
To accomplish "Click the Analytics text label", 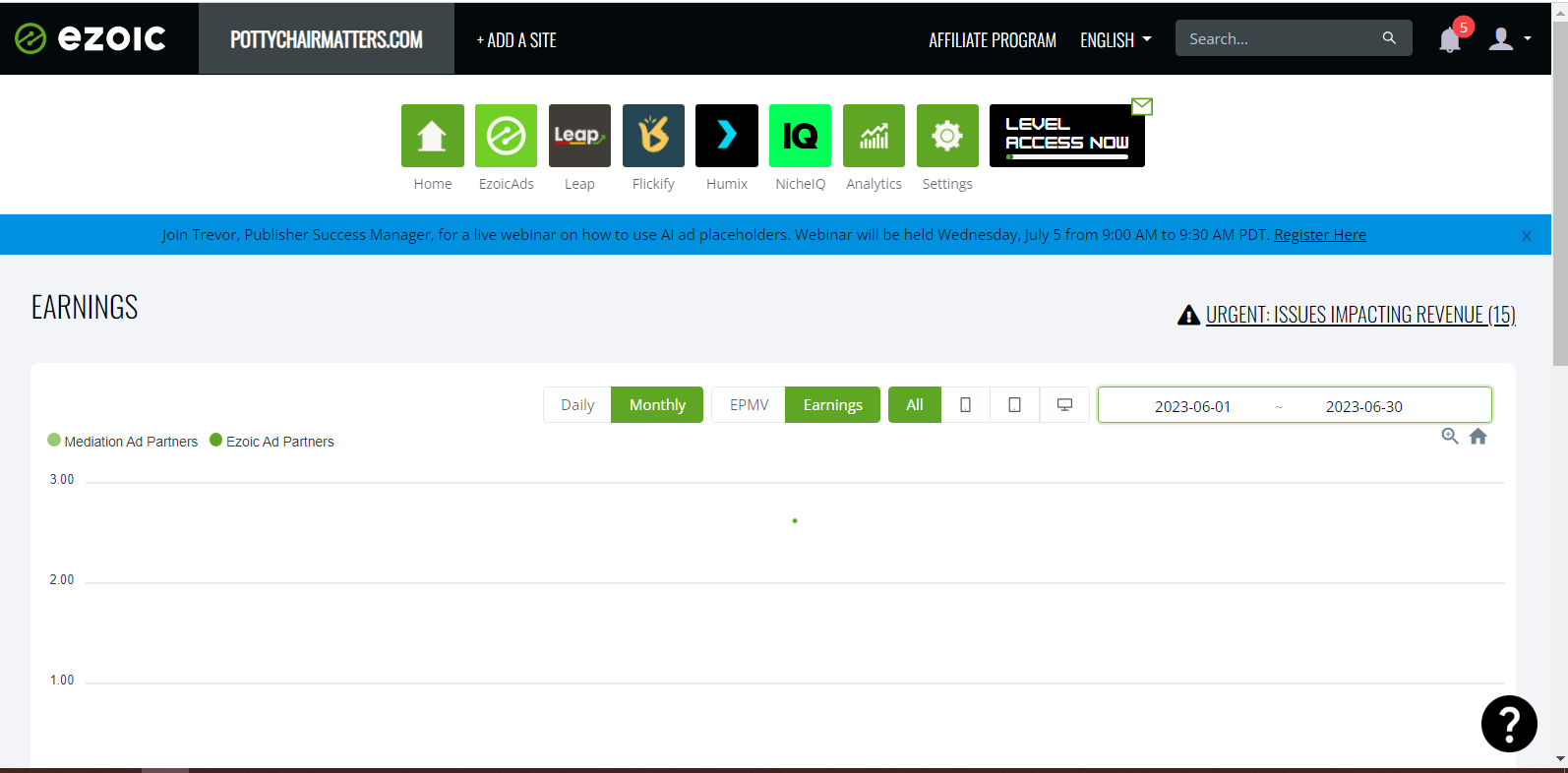I will [874, 184].
